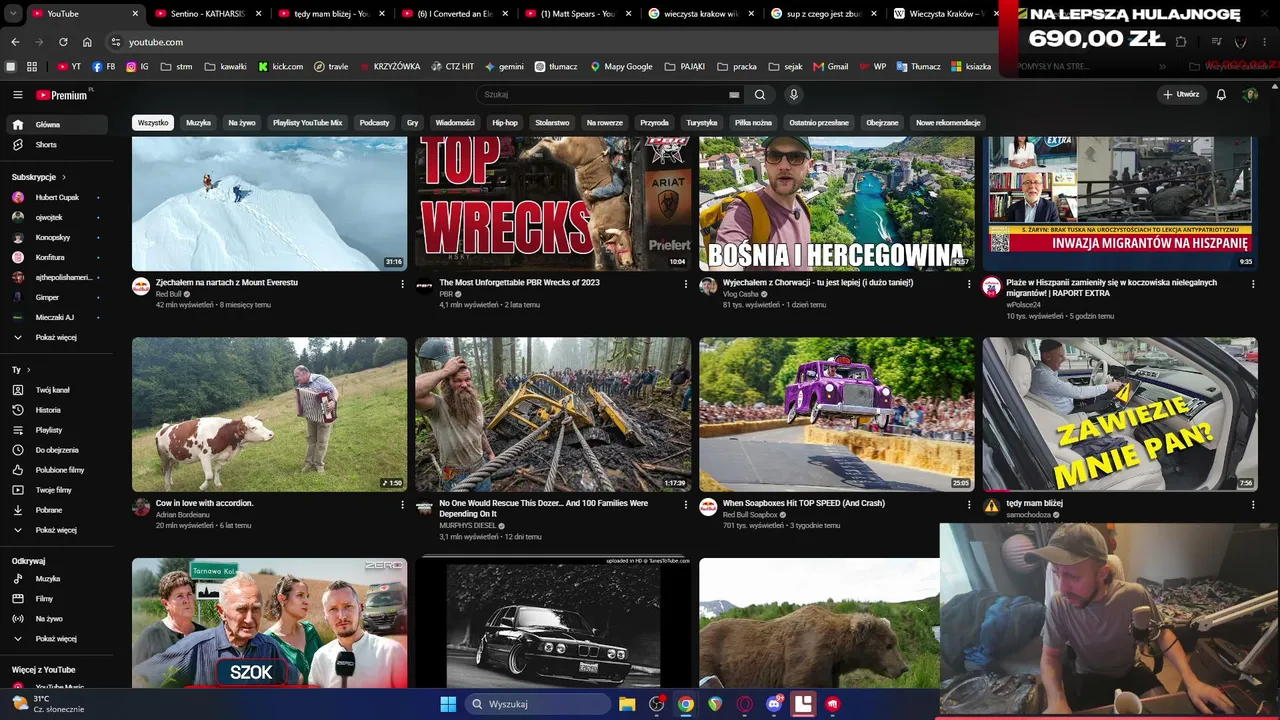Screen dimensions: 1280x720
Task: Expand Pokaż więcej under Ty section
Action: (56, 530)
